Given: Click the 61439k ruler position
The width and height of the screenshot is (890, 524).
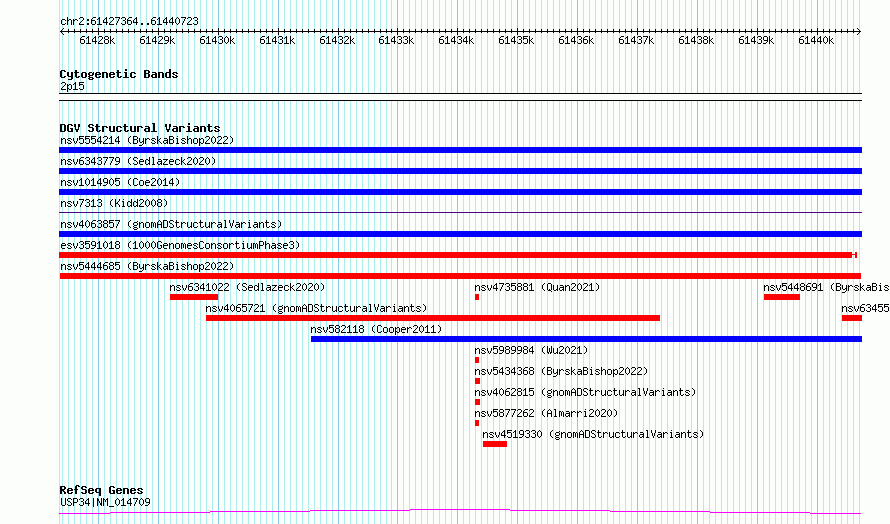Looking at the screenshot, I should pyautogui.click(x=756, y=40).
